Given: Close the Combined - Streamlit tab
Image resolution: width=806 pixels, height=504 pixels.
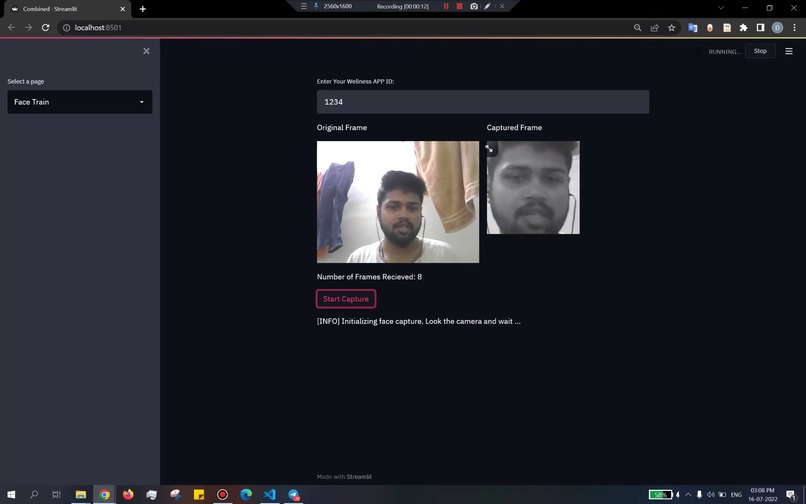Looking at the screenshot, I should [x=122, y=9].
